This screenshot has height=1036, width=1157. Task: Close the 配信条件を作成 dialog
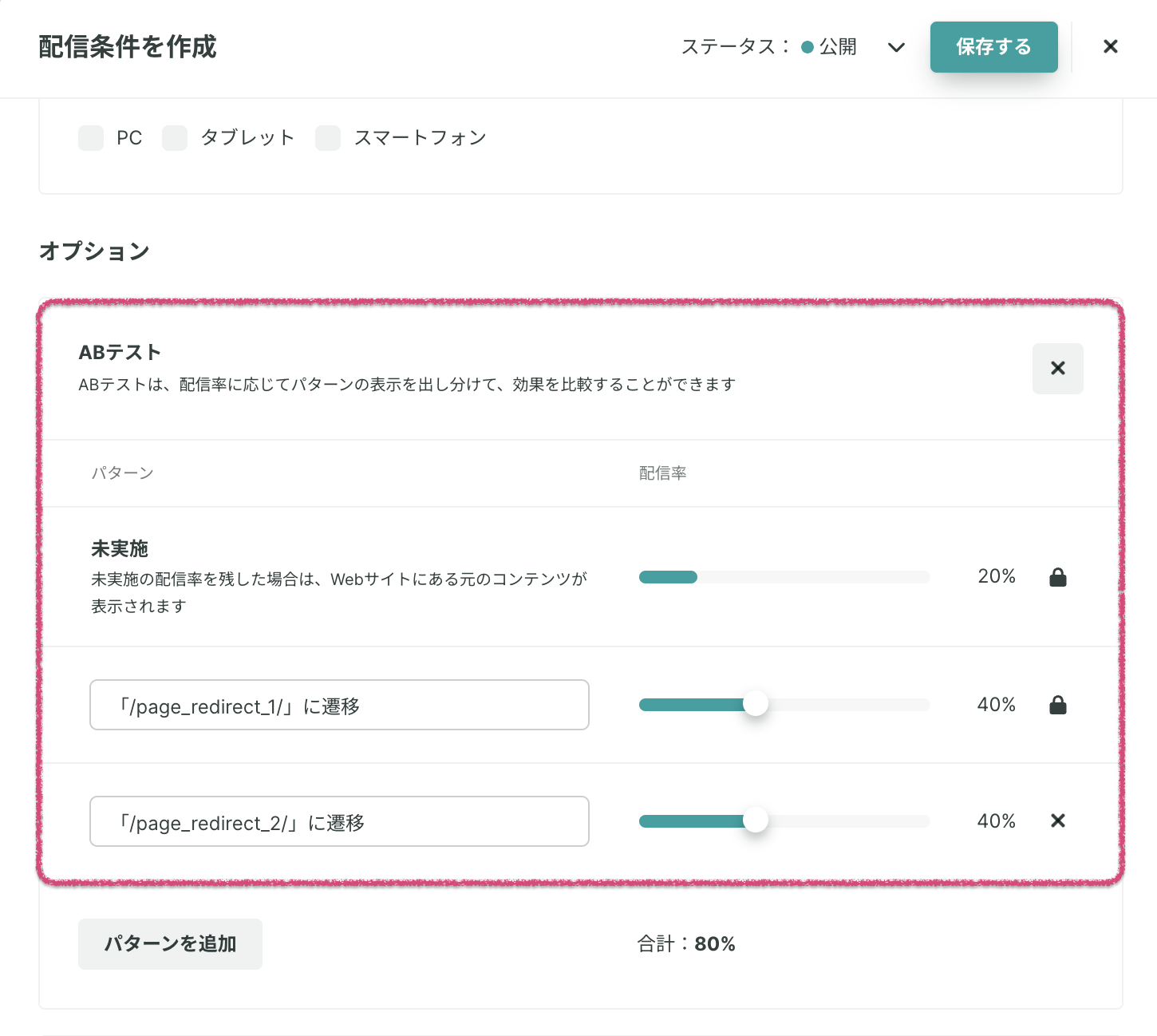[1110, 47]
